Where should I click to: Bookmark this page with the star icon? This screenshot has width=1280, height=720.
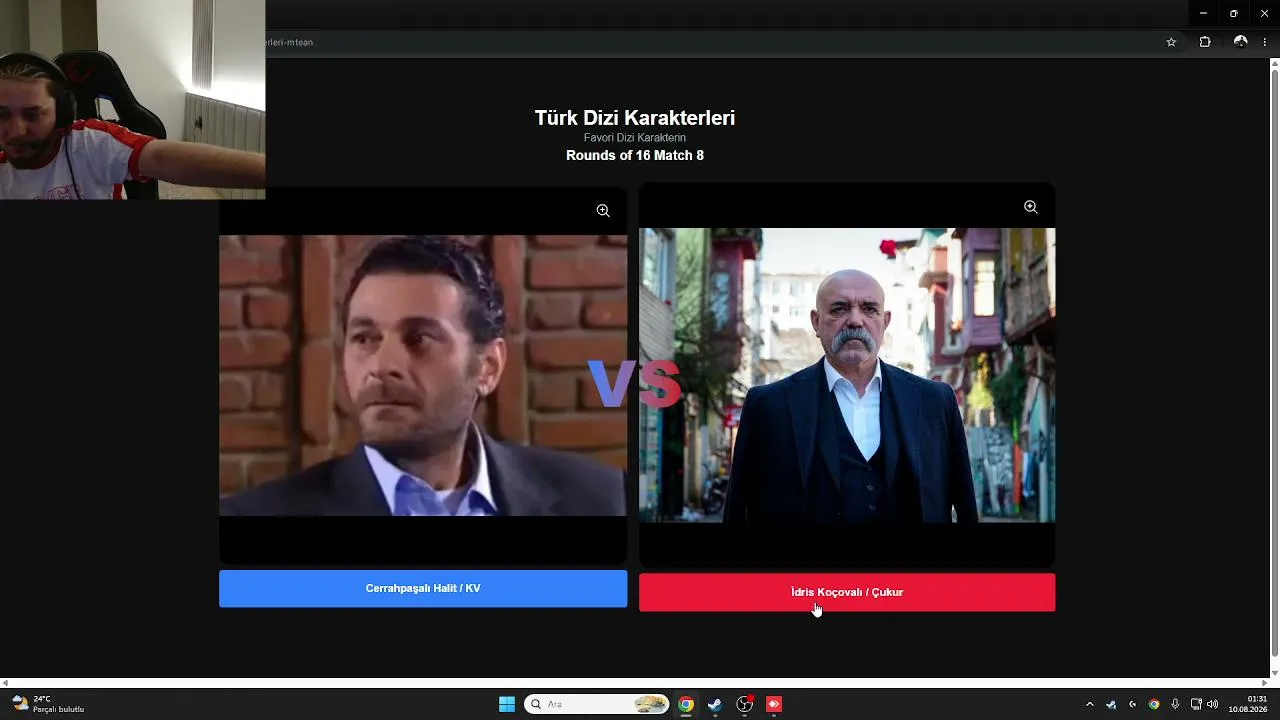pyautogui.click(x=1171, y=42)
